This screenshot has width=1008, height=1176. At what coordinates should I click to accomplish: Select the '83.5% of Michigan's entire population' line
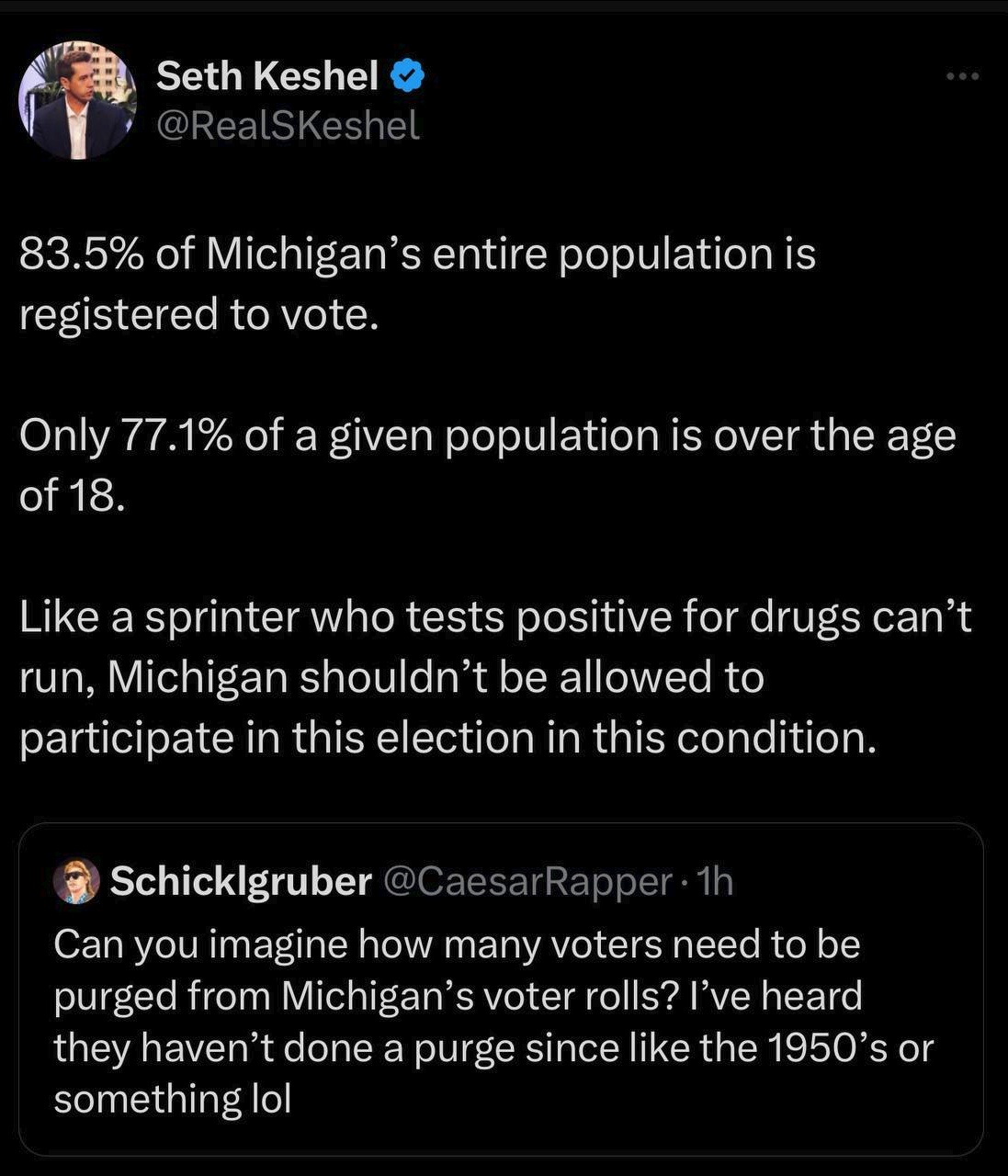click(417, 254)
